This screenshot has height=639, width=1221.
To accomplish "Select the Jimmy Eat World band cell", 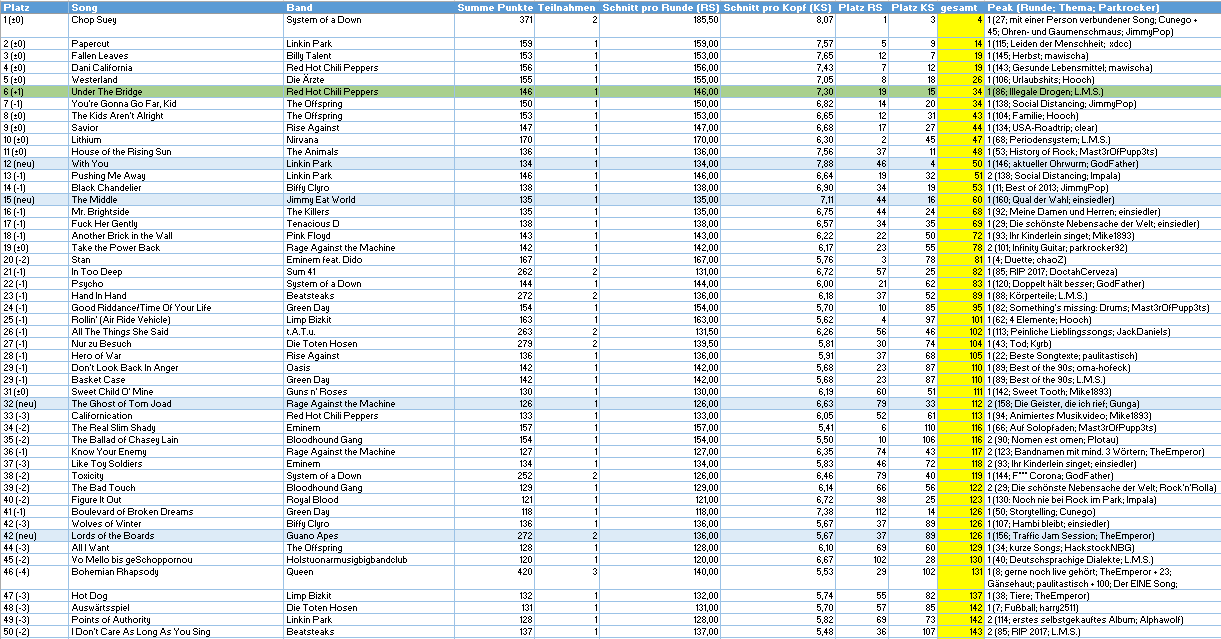I will [368, 200].
